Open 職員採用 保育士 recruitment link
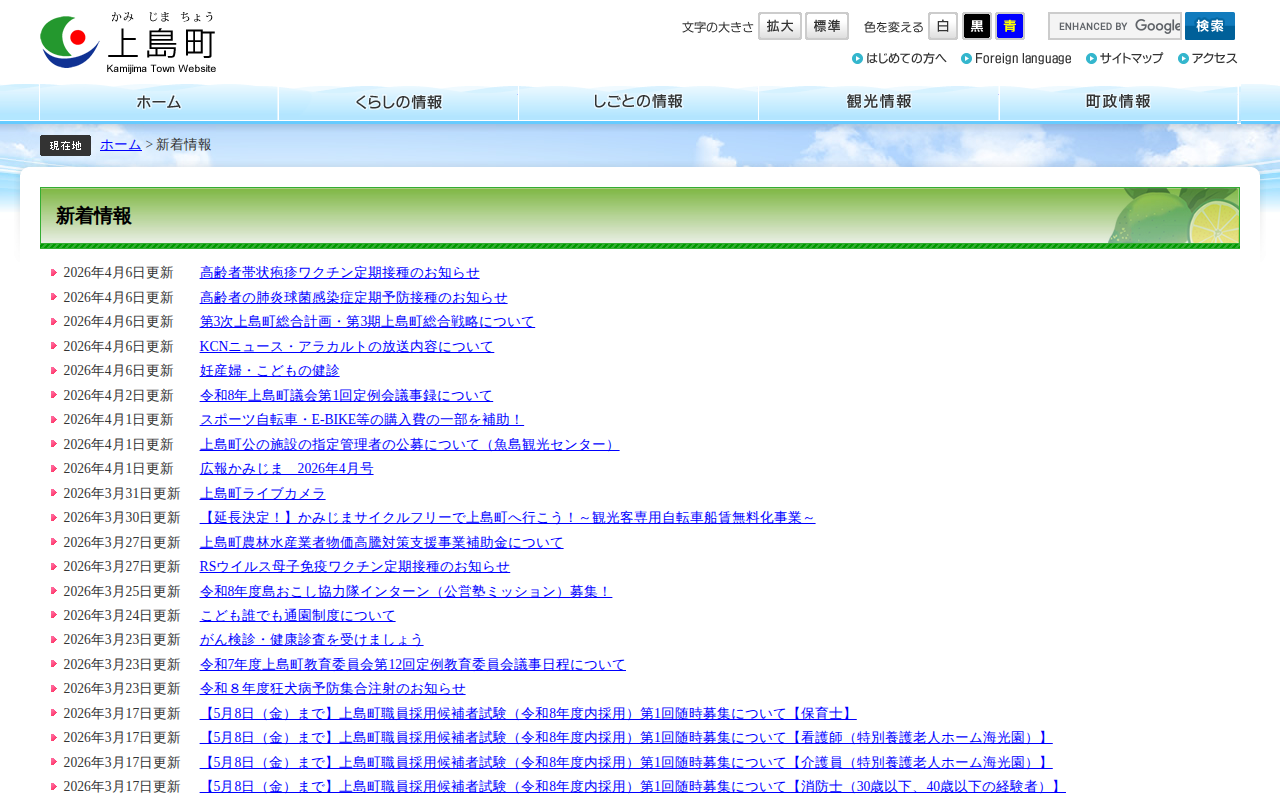1280x800 pixels. pyautogui.click(x=528, y=714)
